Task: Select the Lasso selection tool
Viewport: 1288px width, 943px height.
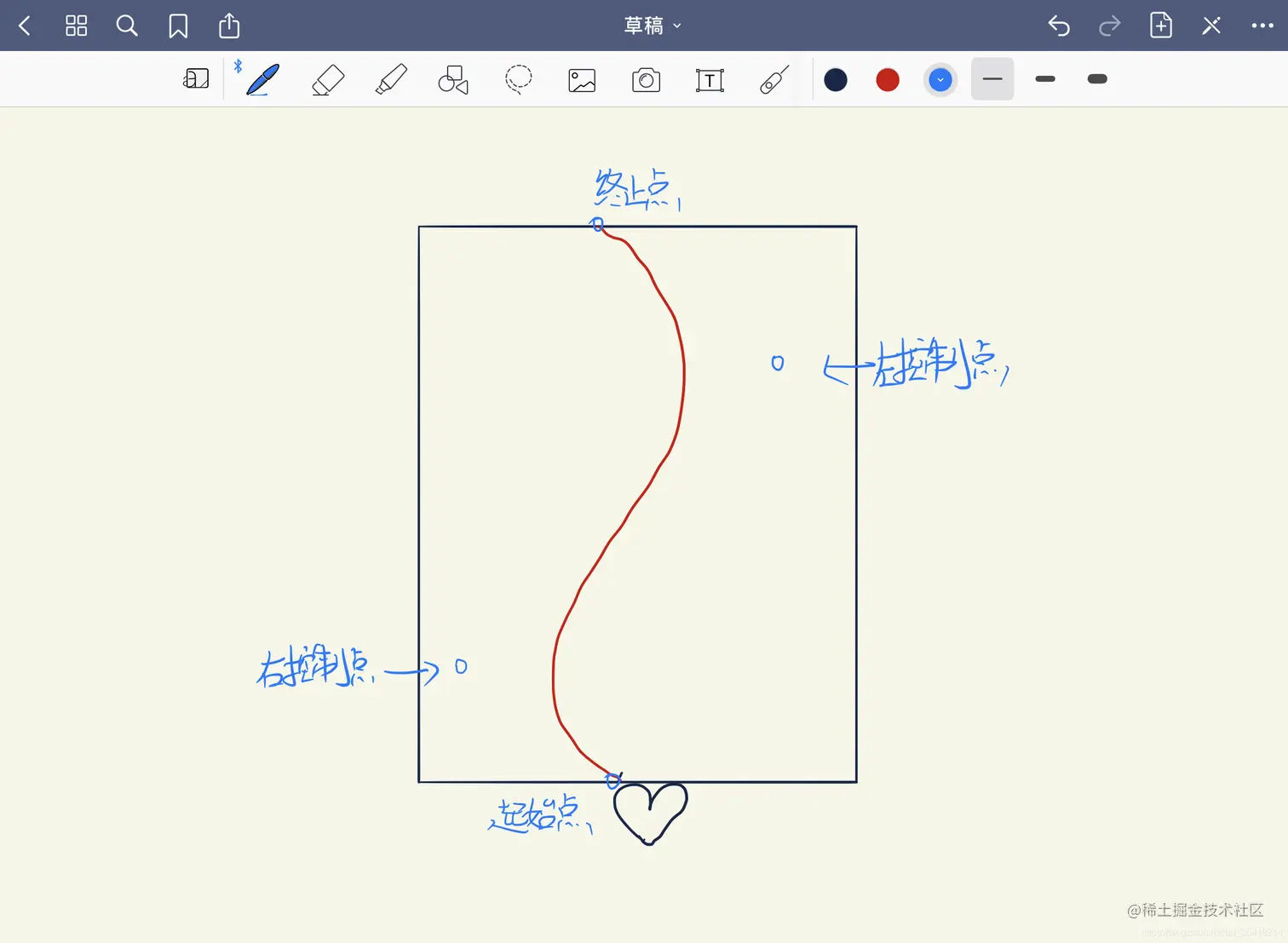Action: 519,78
